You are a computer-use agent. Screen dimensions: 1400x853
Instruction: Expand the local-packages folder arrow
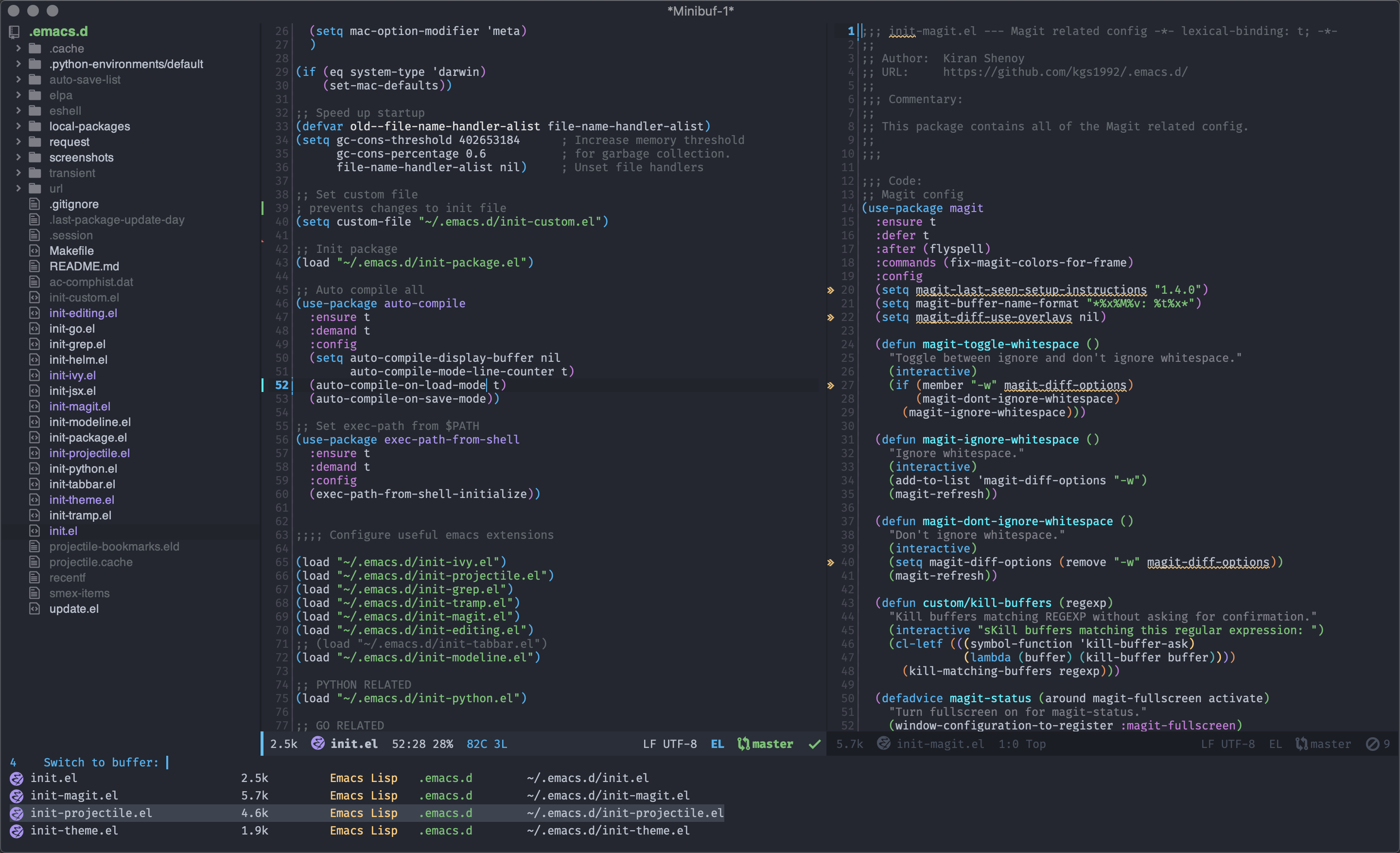(18, 126)
